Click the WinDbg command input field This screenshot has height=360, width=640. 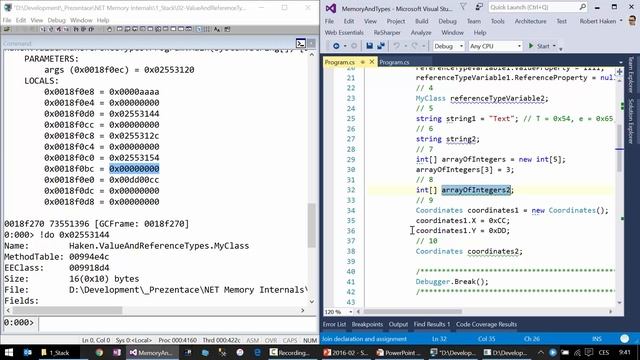point(177,324)
